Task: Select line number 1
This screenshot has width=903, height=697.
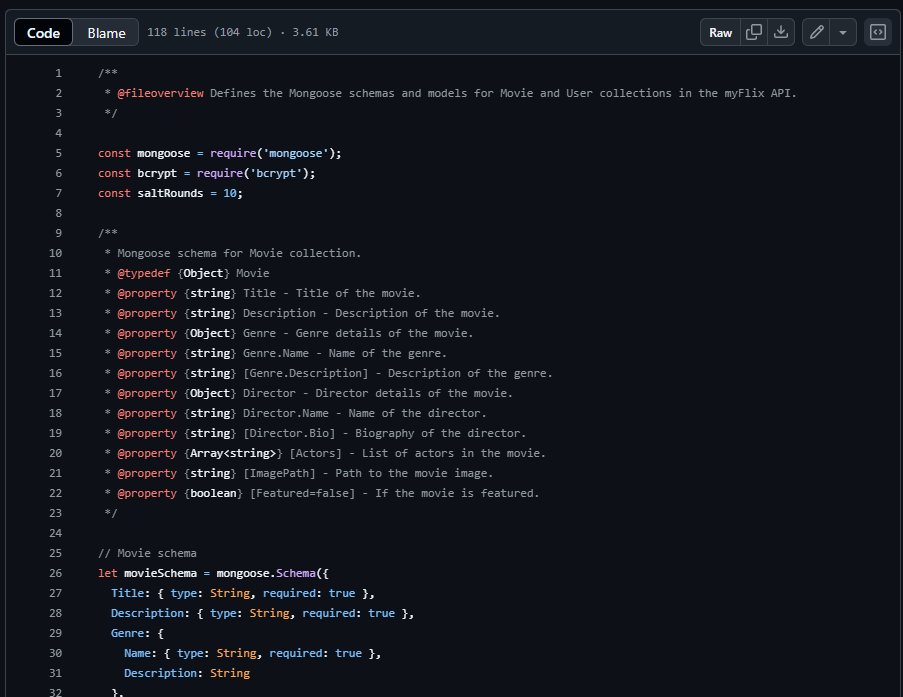Action: point(58,73)
